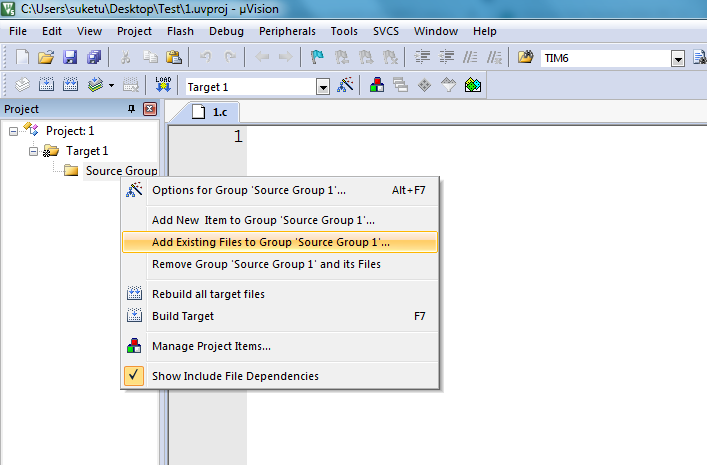Screen dimensions: 707x465
Task: Open the Flash menu
Action: tap(180, 31)
